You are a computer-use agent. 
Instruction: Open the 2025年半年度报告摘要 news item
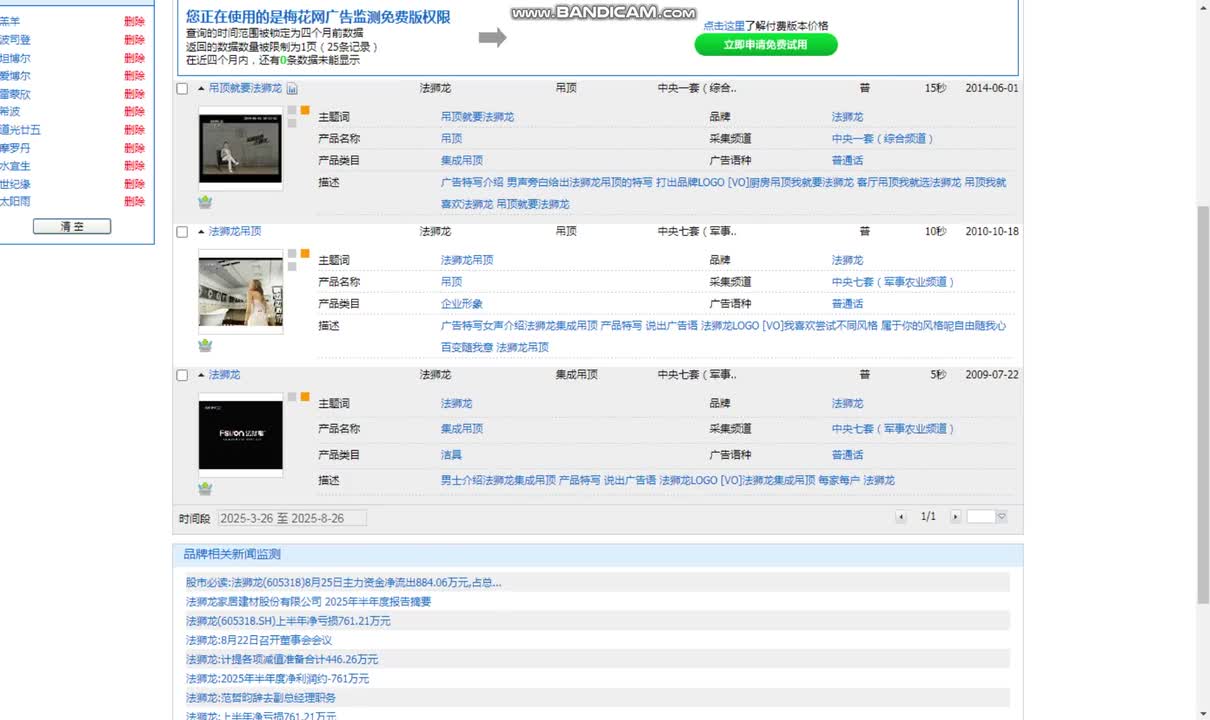point(308,602)
